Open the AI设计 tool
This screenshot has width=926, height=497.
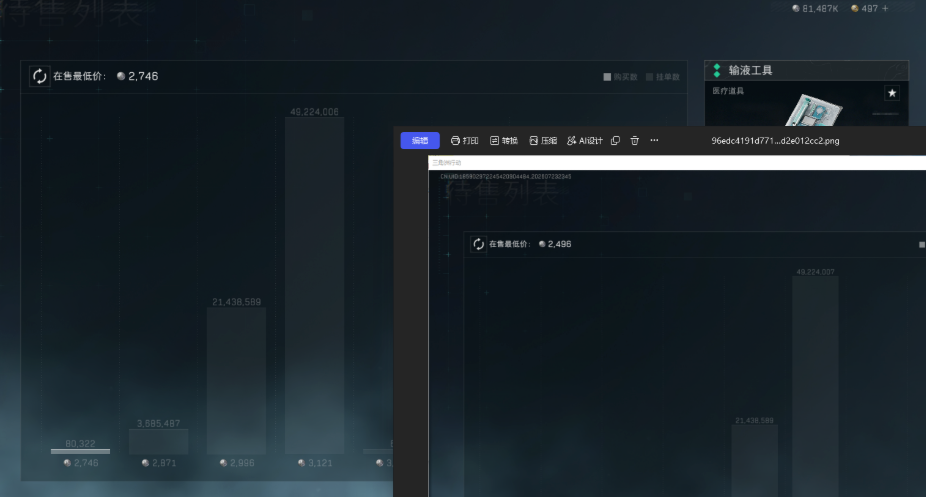pyautogui.click(x=585, y=140)
